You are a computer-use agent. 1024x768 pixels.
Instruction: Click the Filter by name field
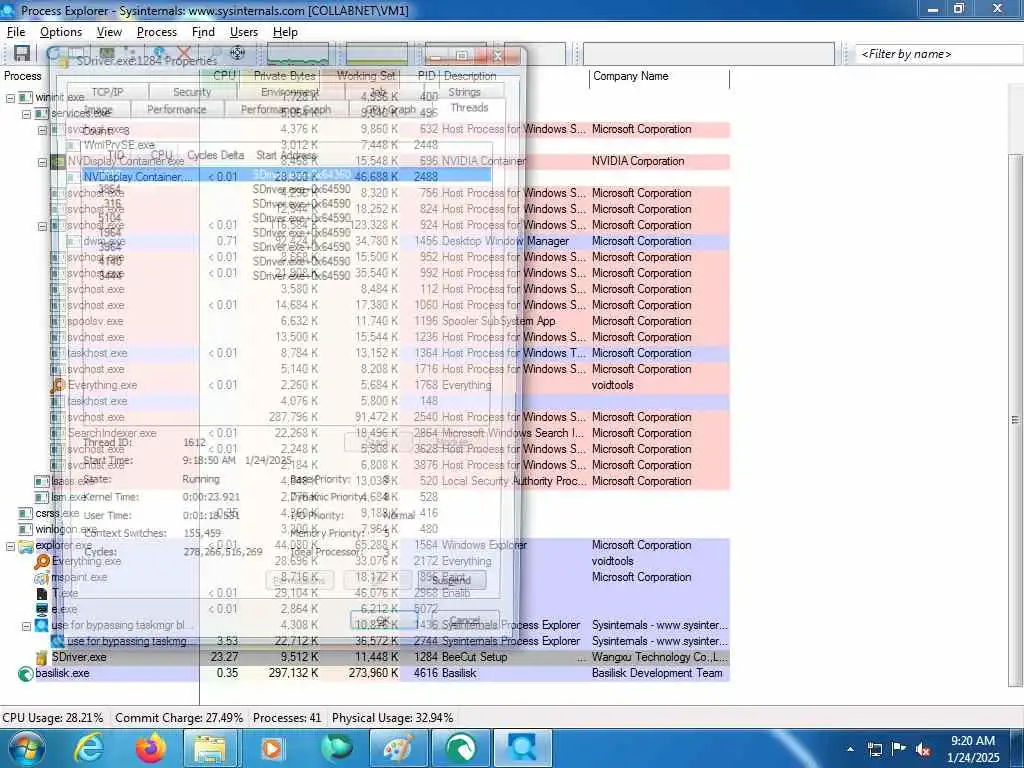(939, 54)
